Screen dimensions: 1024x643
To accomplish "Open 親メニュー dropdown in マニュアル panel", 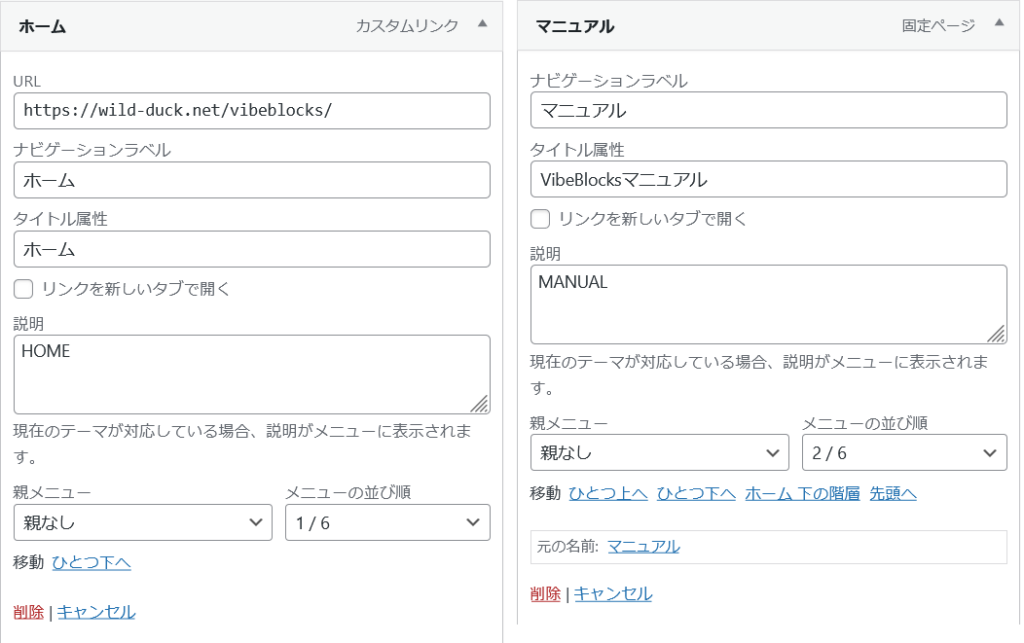I will pos(659,452).
